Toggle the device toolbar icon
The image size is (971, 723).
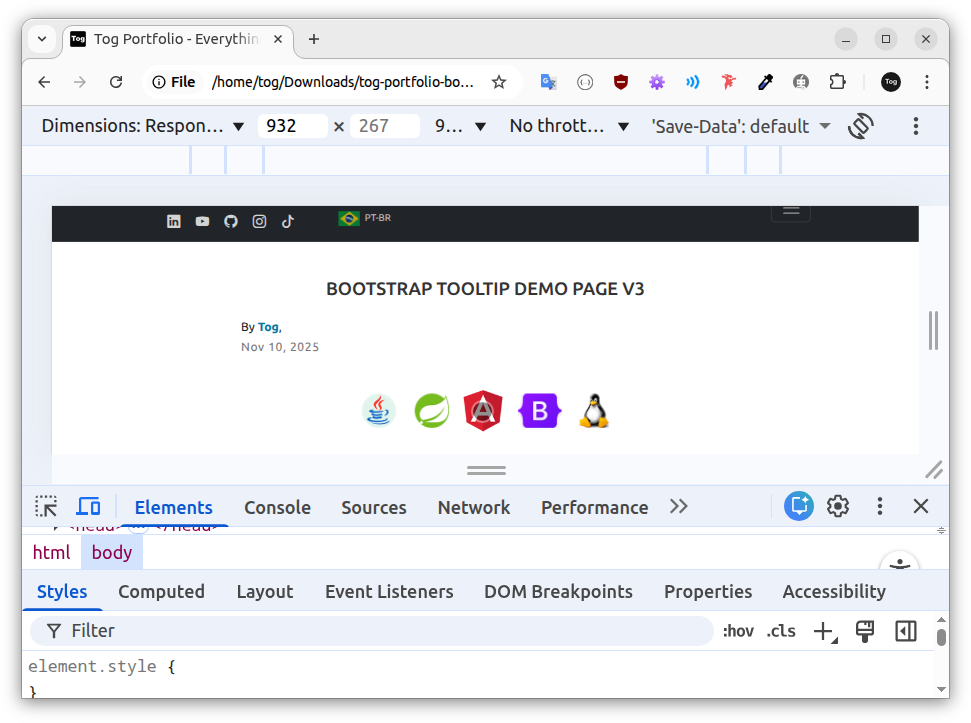[88, 506]
